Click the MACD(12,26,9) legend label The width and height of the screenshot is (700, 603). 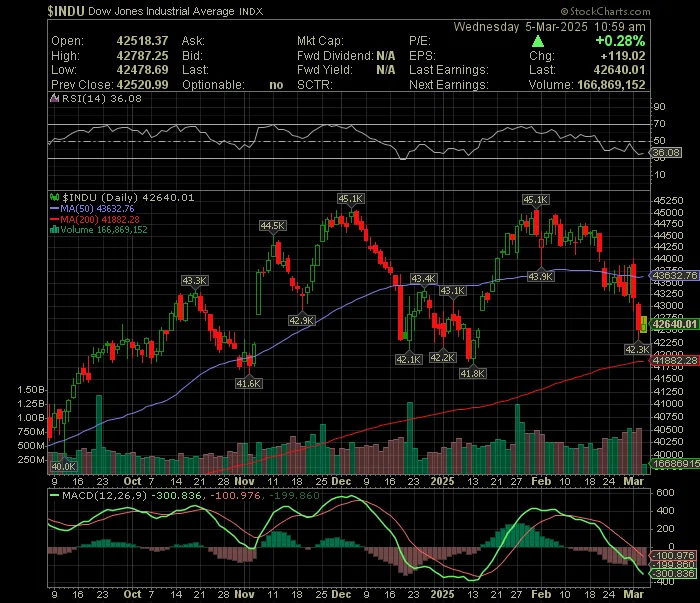pos(104,495)
